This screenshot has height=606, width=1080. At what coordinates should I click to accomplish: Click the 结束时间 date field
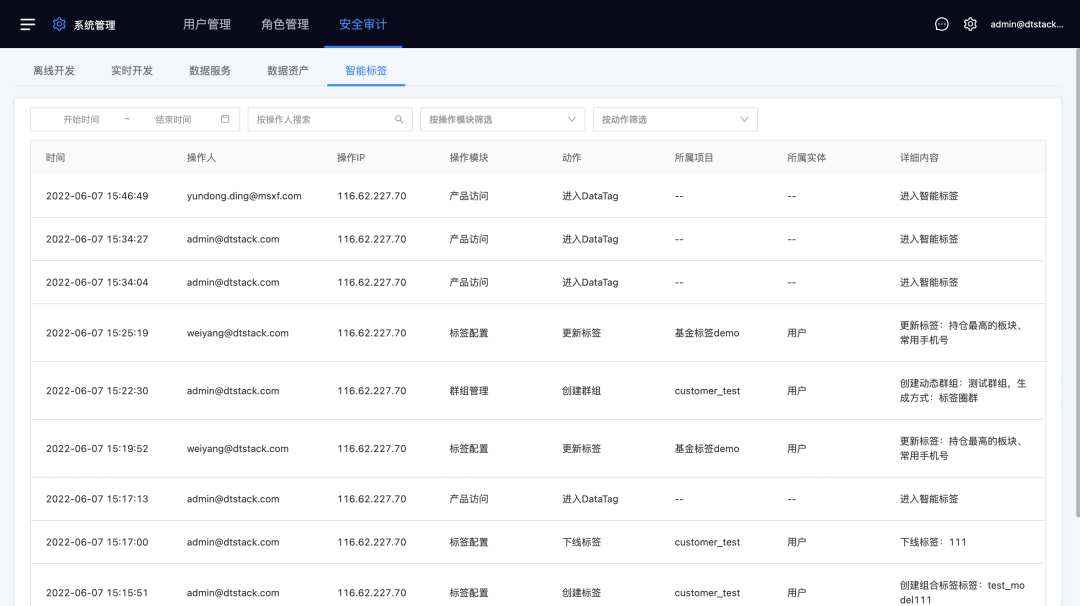(x=173, y=119)
